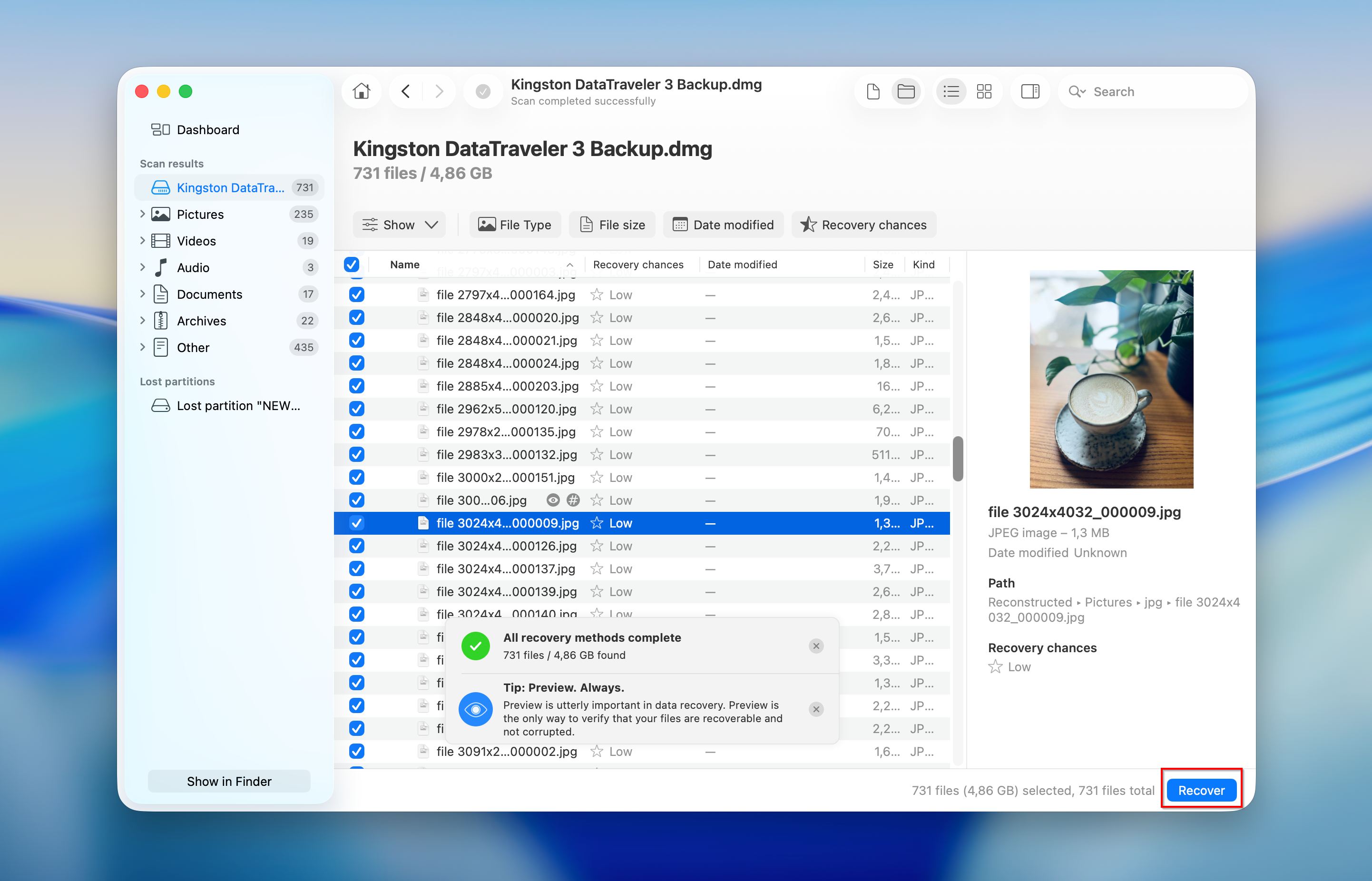The width and height of the screenshot is (1372, 881).
Task: Open Pictures category in sidebar
Action: coord(229,215)
